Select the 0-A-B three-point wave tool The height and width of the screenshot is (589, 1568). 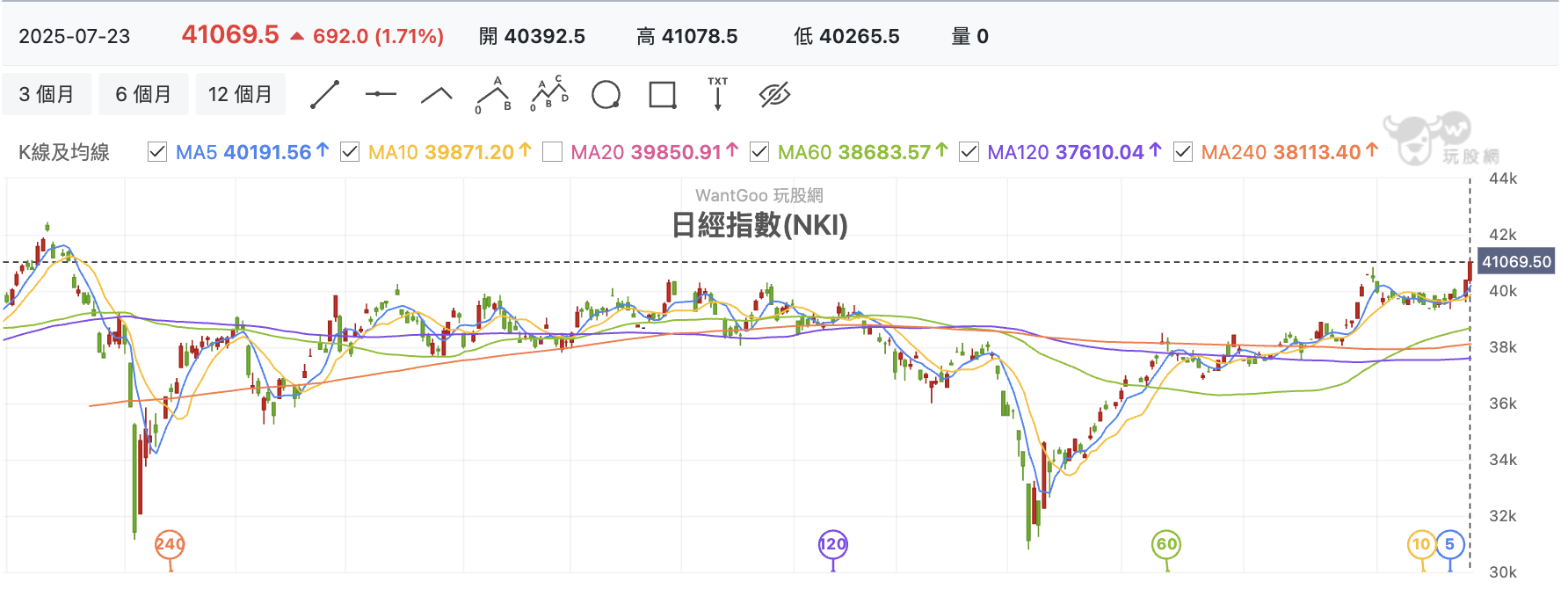(x=493, y=95)
